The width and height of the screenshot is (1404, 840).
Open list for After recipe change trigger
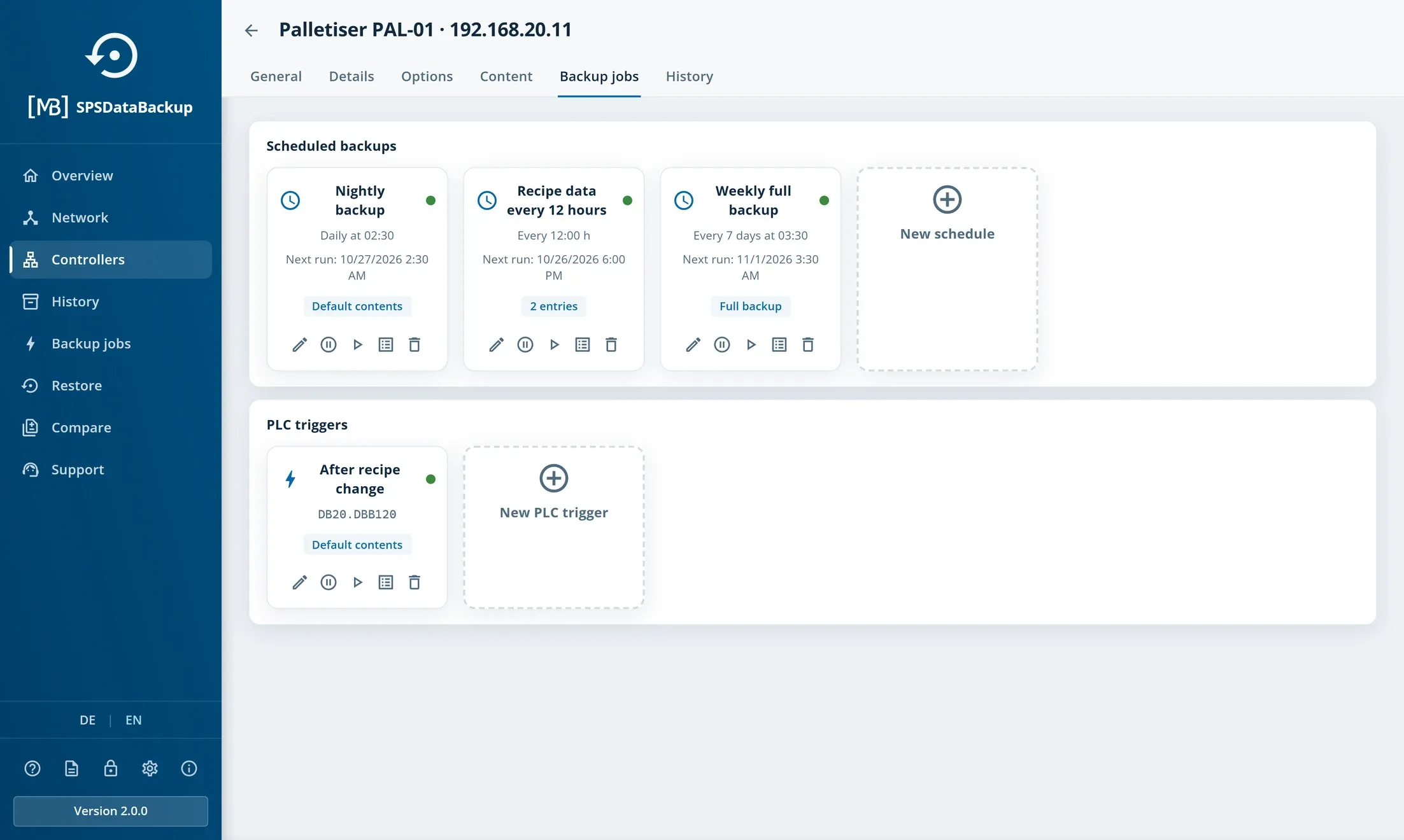tap(386, 582)
